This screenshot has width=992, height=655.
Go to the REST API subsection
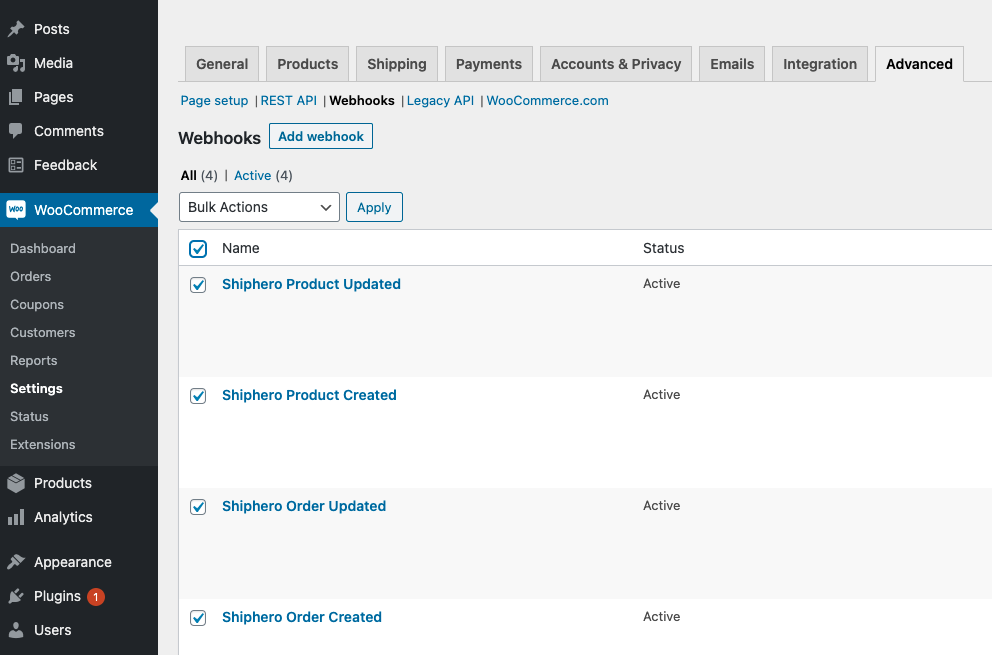288,101
